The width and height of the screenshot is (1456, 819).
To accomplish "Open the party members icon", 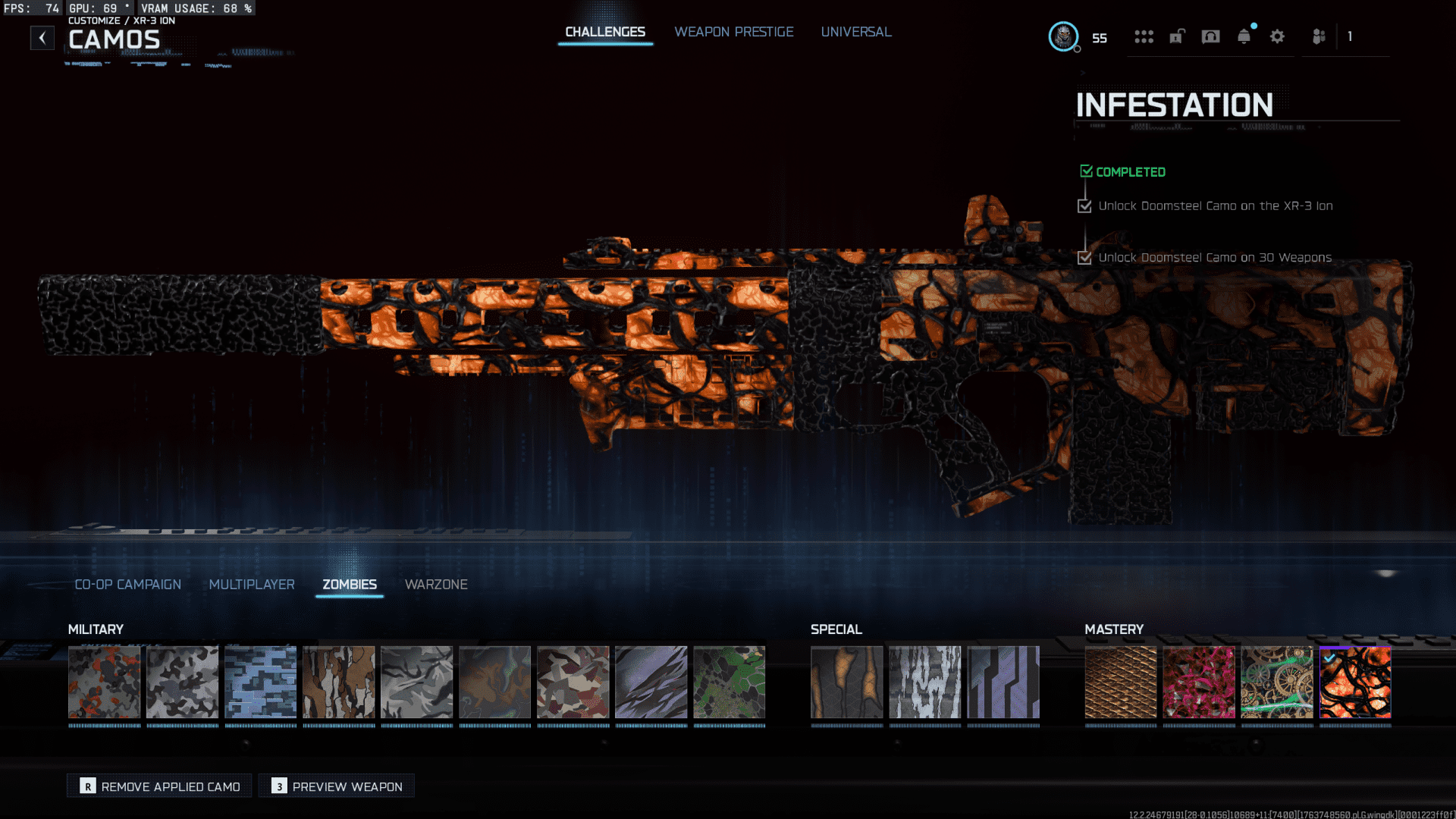I will pyautogui.click(x=1319, y=36).
